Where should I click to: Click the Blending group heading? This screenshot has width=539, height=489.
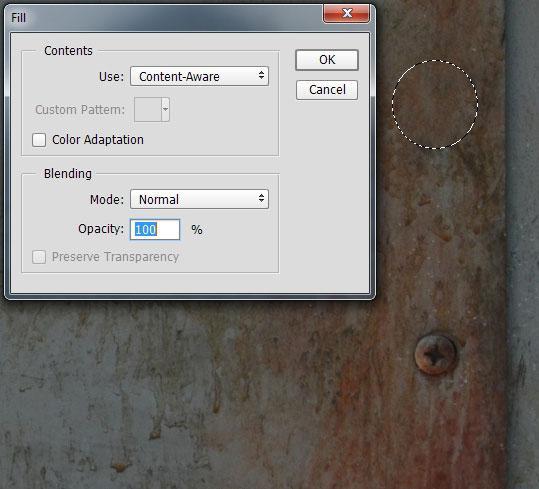pos(68,174)
